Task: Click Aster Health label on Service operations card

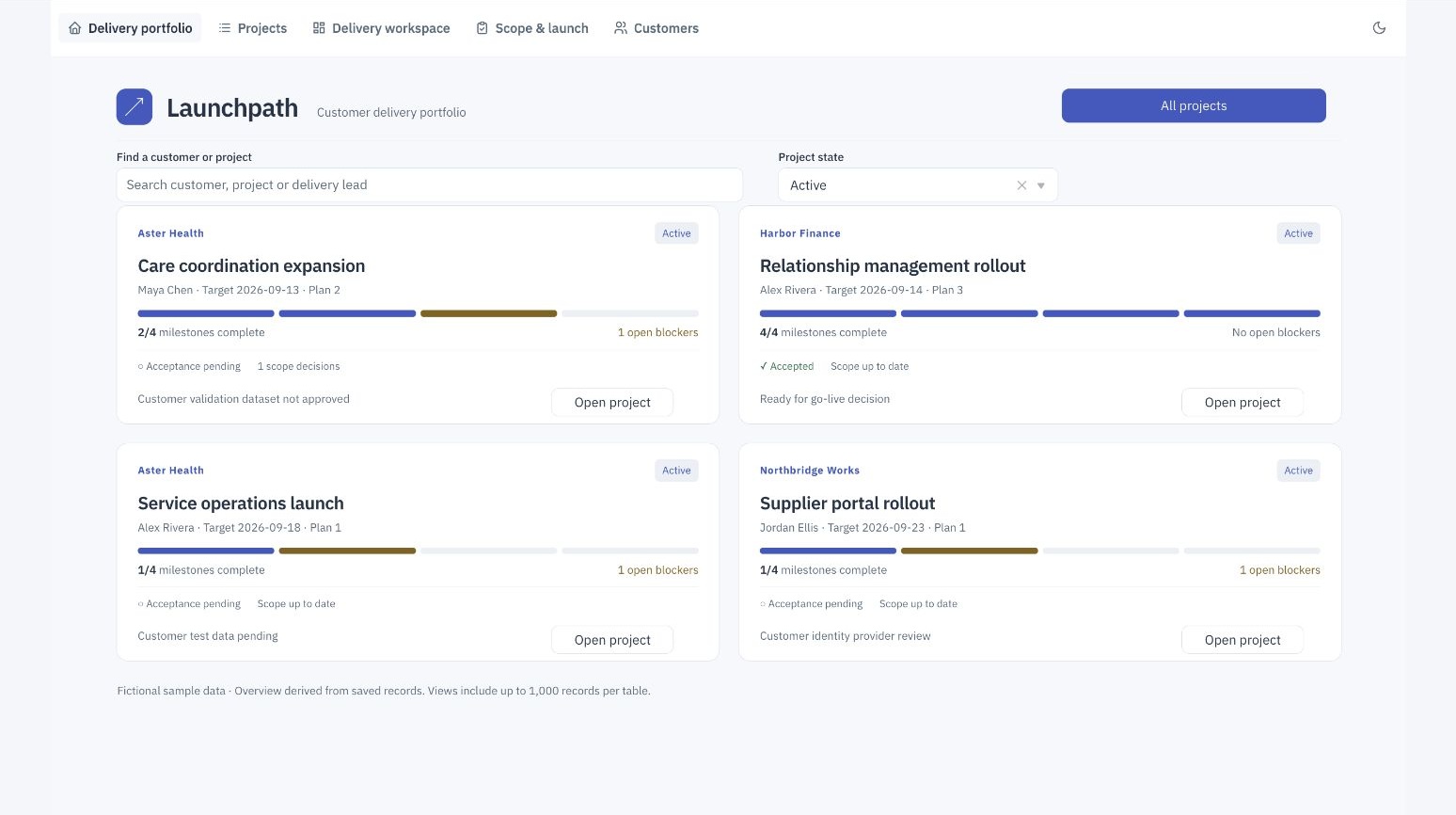Action: coord(170,471)
